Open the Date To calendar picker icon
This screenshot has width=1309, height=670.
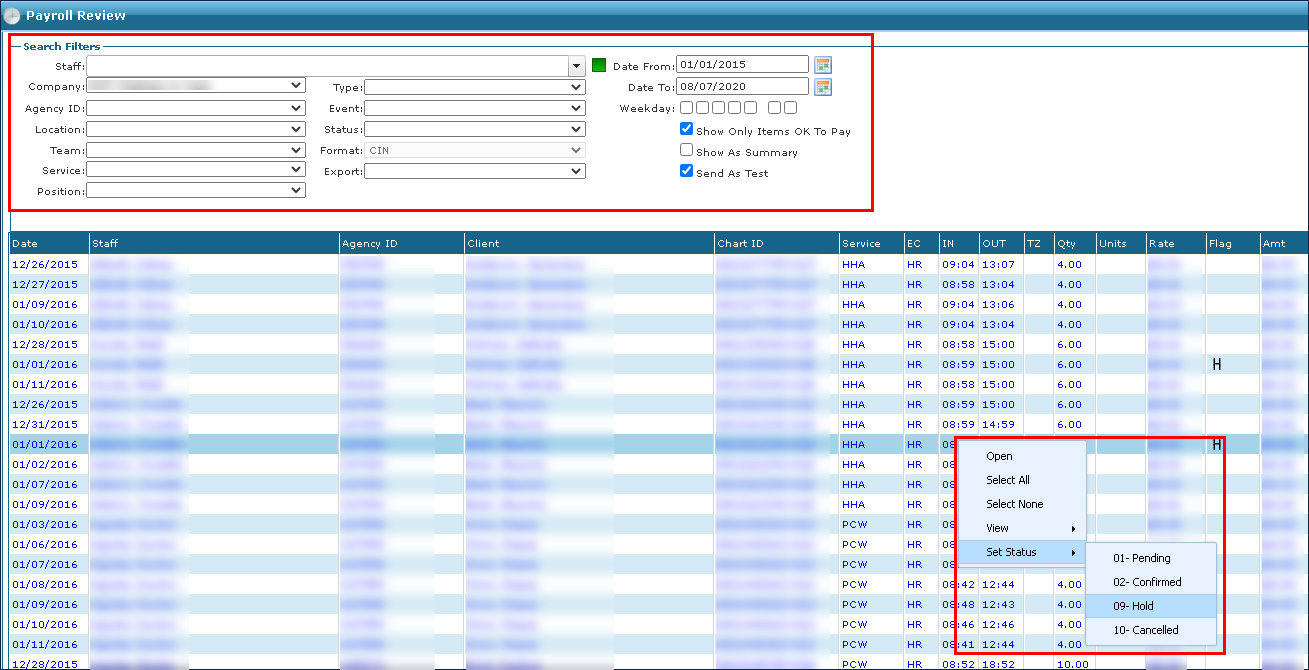point(823,87)
